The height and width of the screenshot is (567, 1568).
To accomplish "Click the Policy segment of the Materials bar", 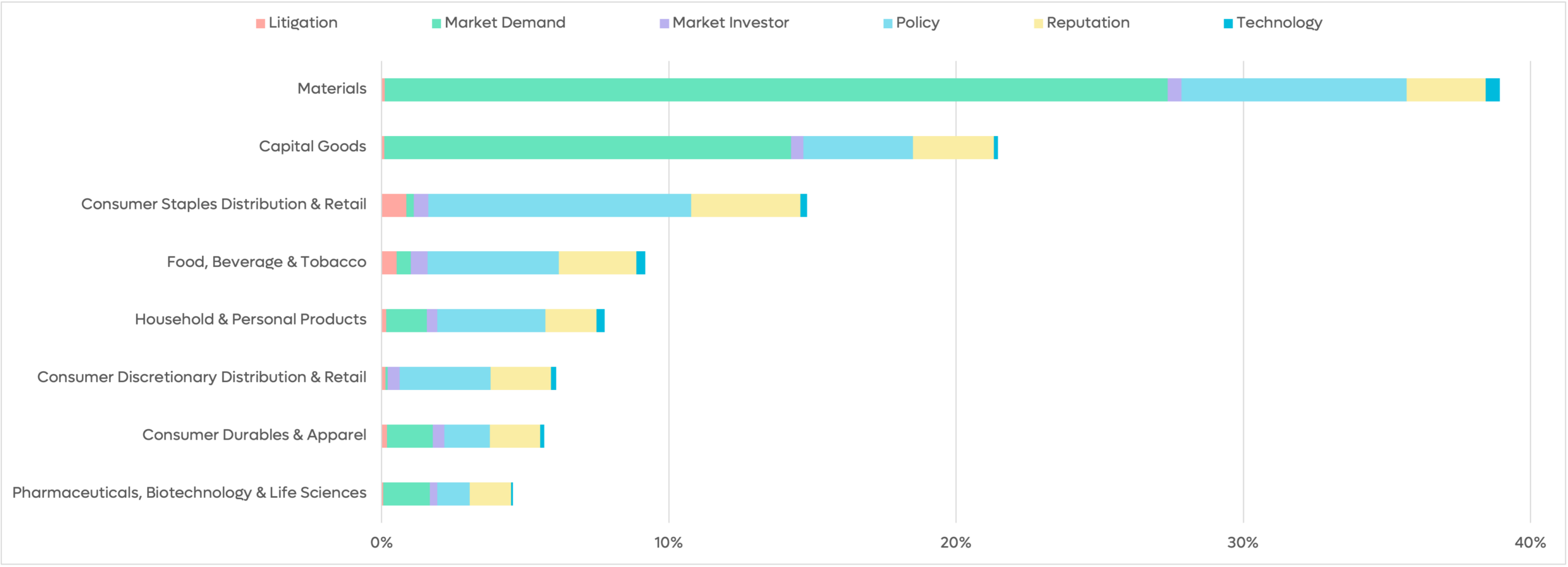I will (x=1294, y=90).
